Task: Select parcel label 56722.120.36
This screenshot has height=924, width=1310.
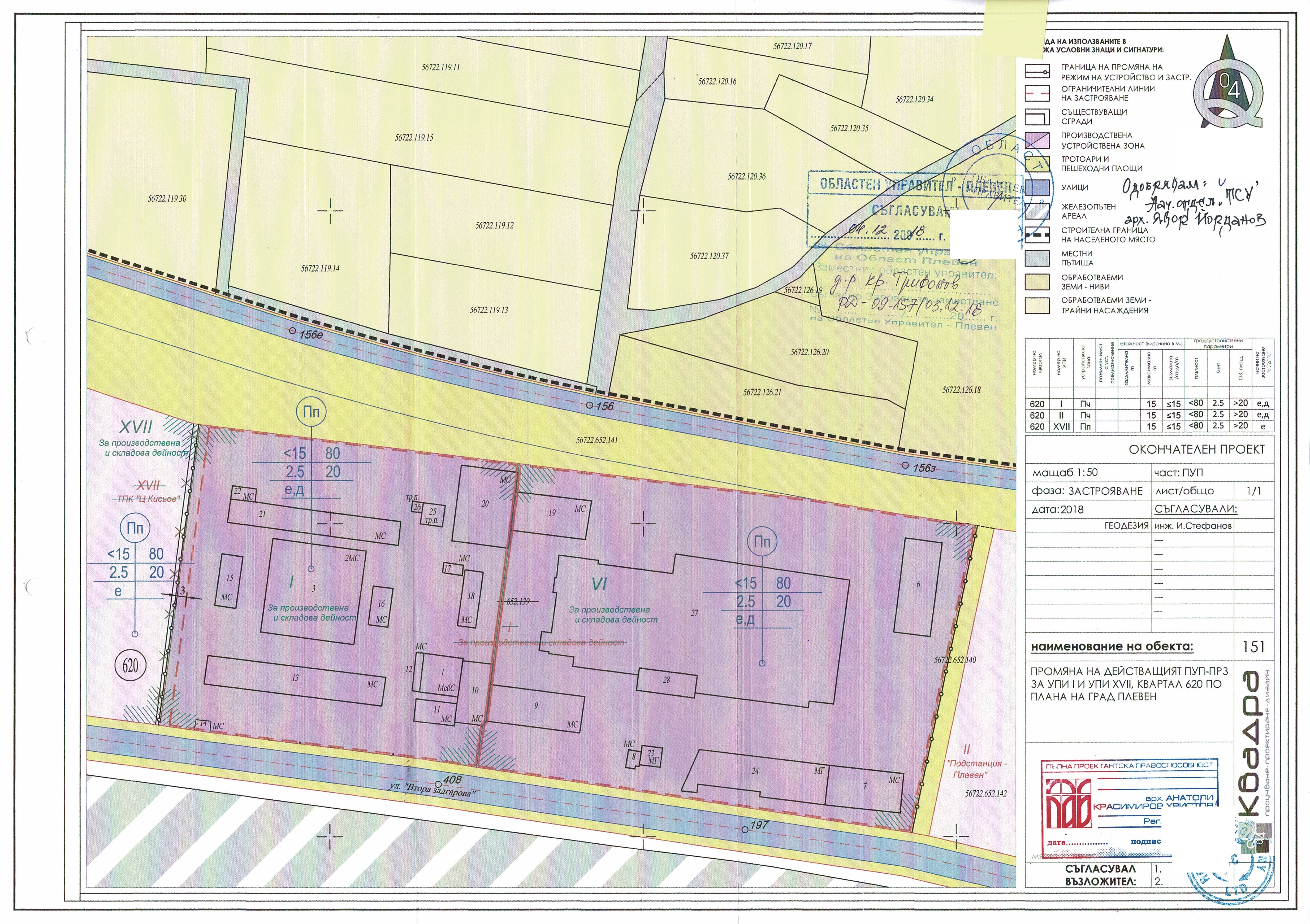Action: tap(747, 176)
